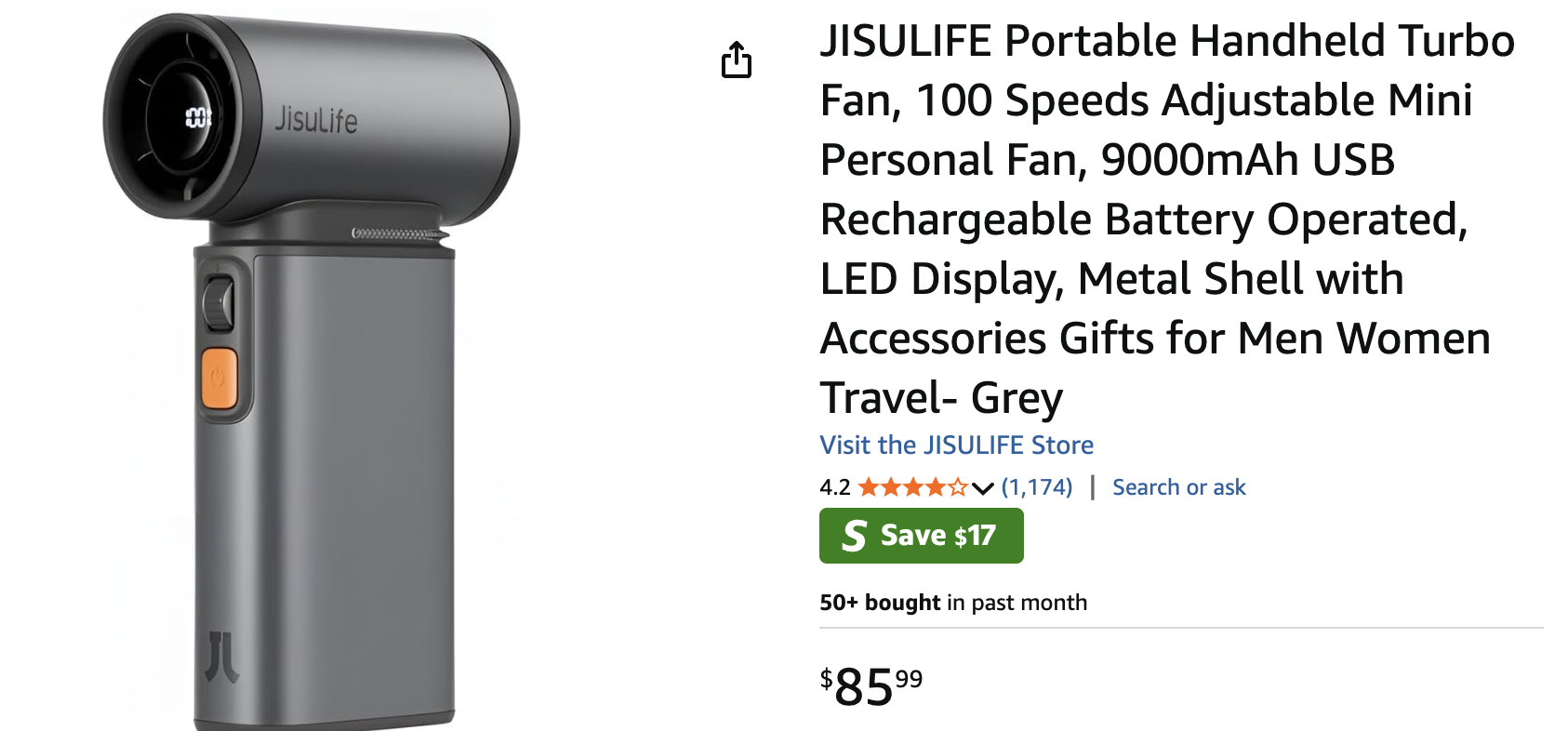Click the 50+ bought in past month text
Viewport: 1568px width, 731px height.
pyautogui.click(x=953, y=603)
